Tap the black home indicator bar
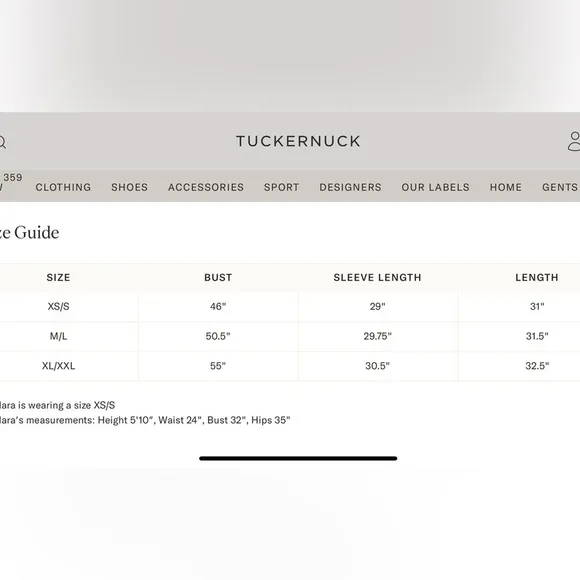 (298, 458)
